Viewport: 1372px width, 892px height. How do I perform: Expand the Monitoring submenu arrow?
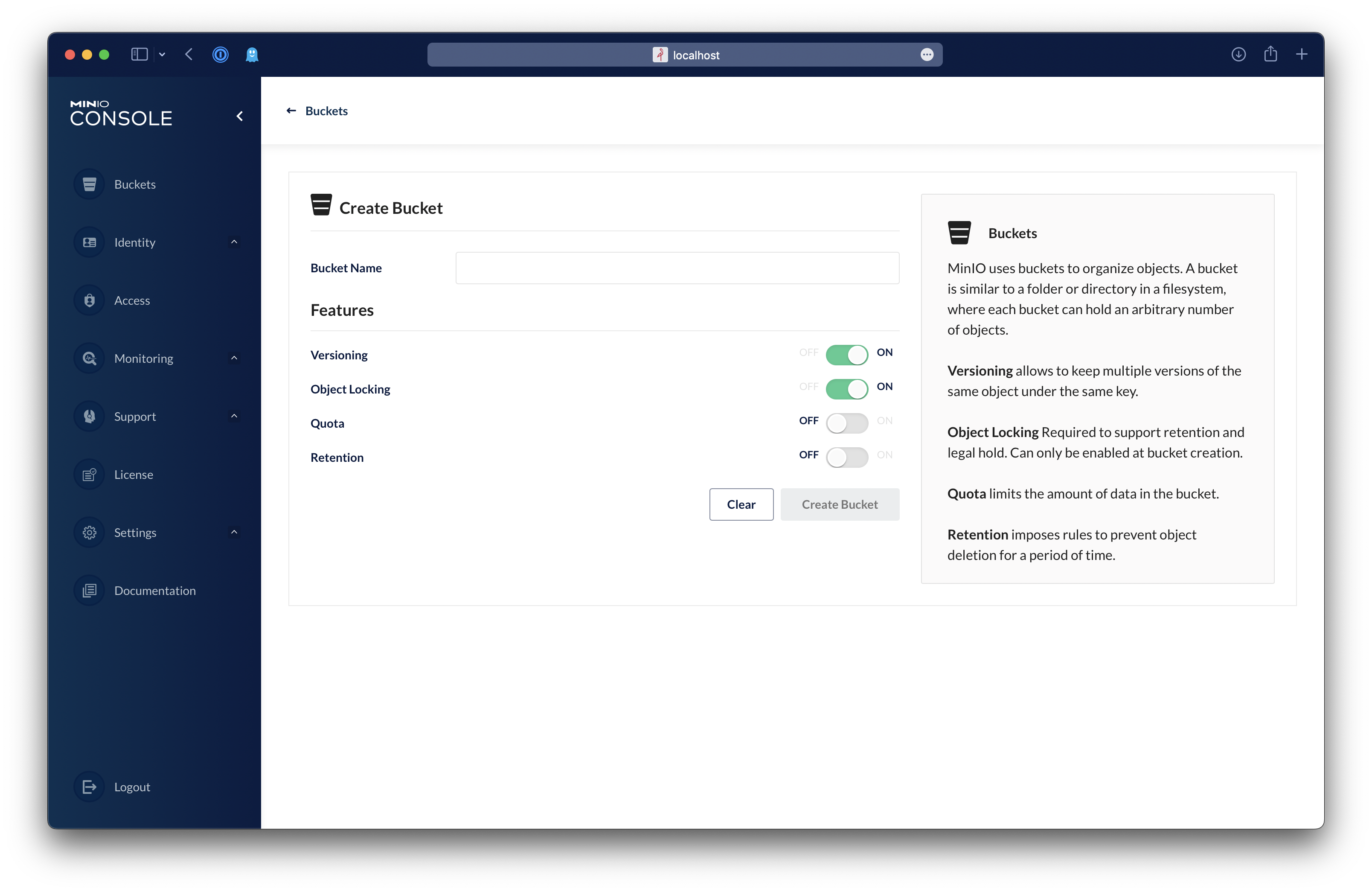pyautogui.click(x=234, y=358)
